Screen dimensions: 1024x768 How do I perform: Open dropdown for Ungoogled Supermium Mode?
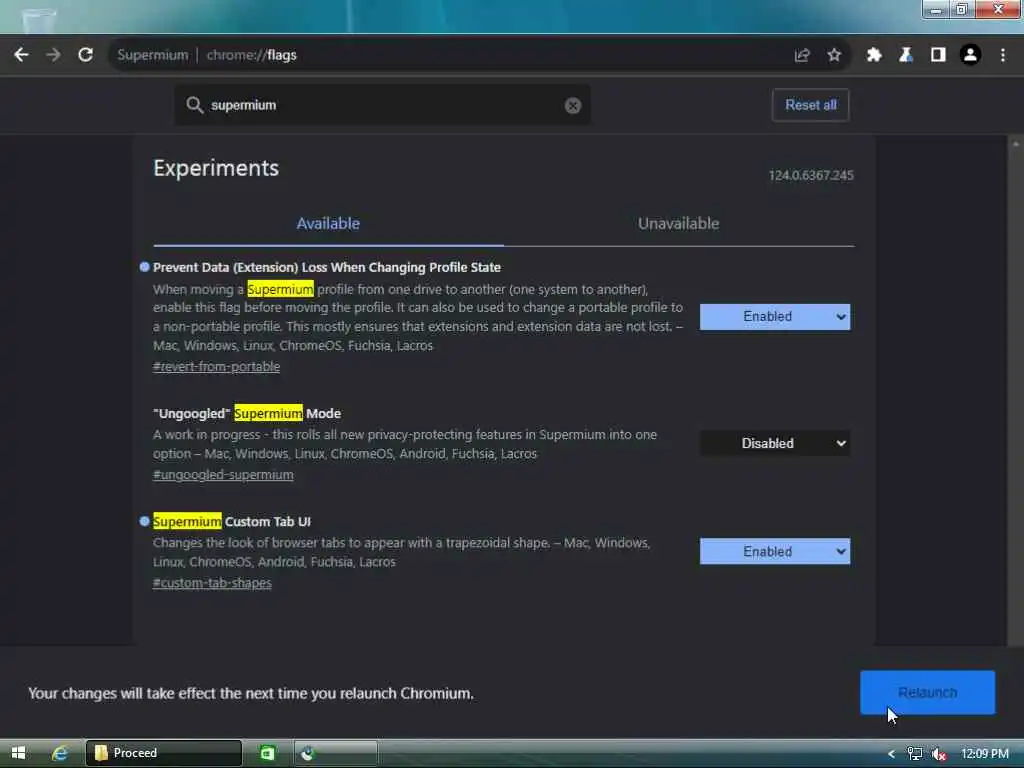[x=775, y=443]
